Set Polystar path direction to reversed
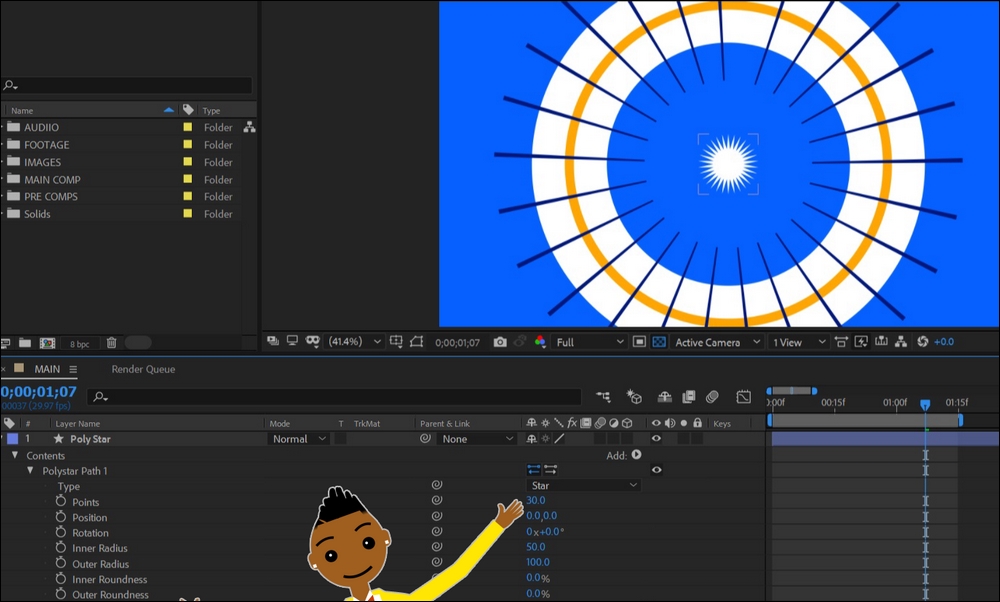The width and height of the screenshot is (1000, 602). point(550,470)
